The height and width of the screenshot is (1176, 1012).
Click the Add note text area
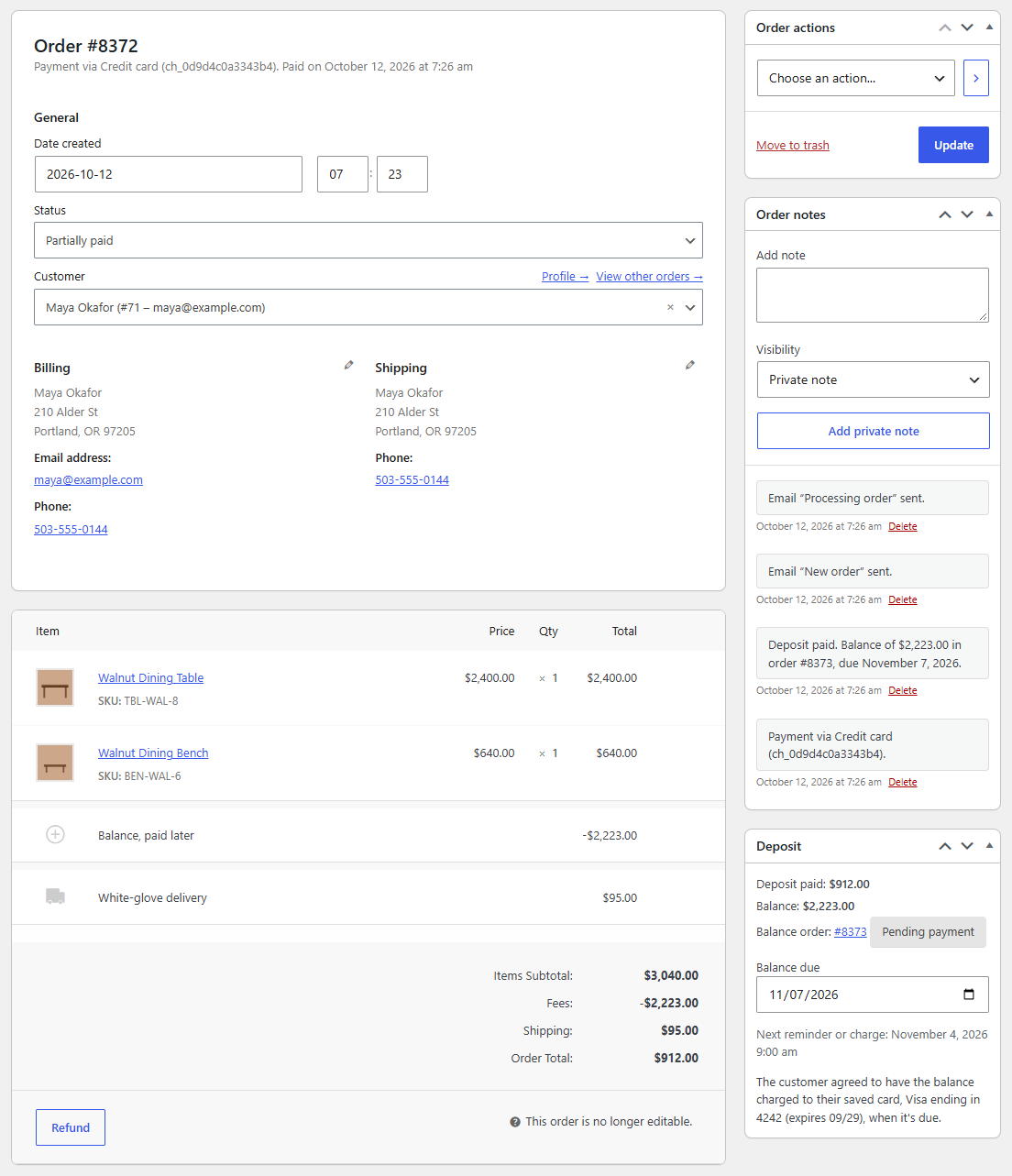pyautogui.click(x=873, y=295)
